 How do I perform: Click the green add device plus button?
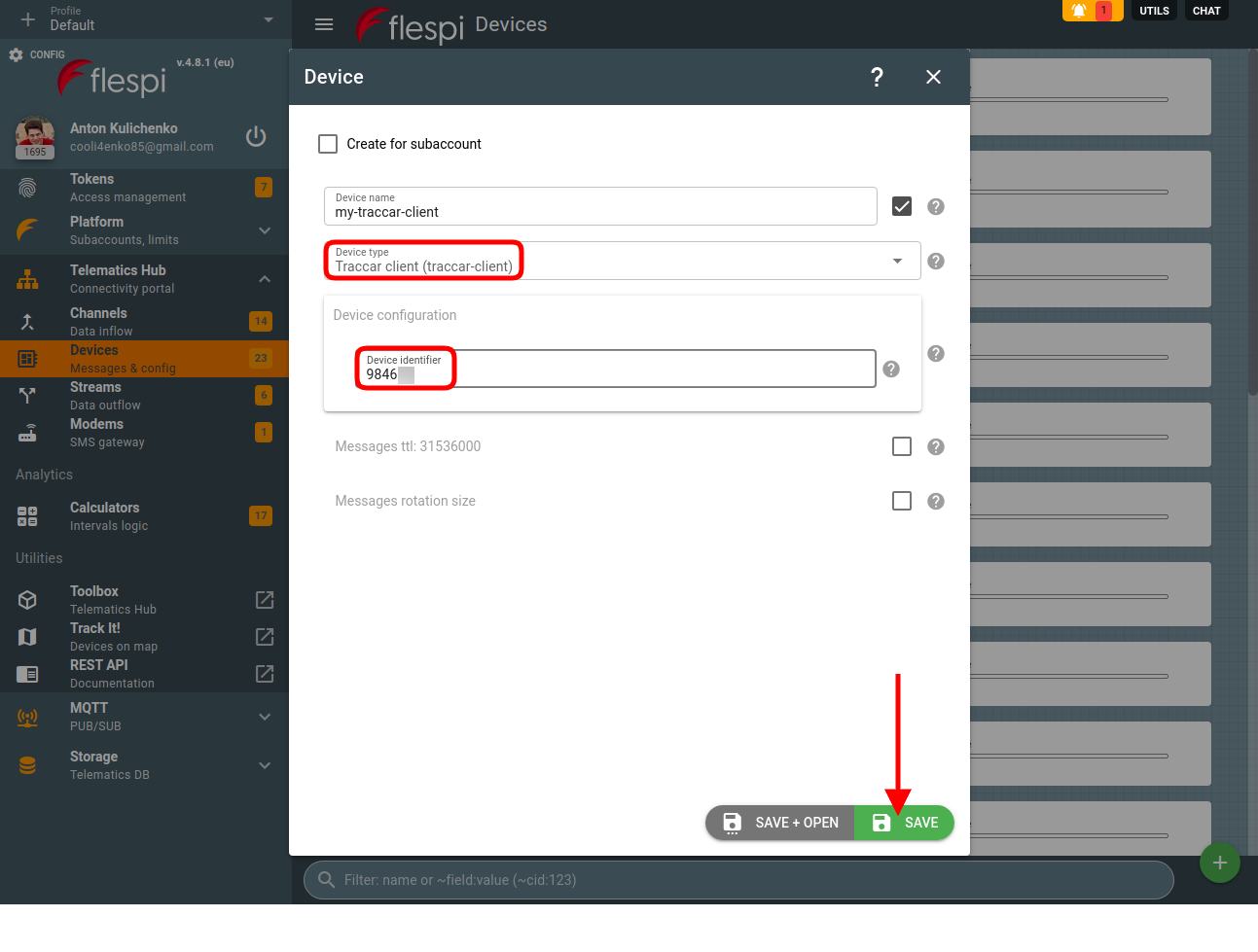coord(1220,863)
